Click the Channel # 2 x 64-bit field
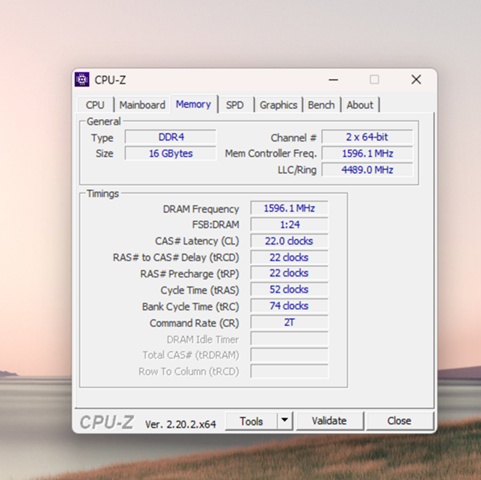 tap(367, 137)
